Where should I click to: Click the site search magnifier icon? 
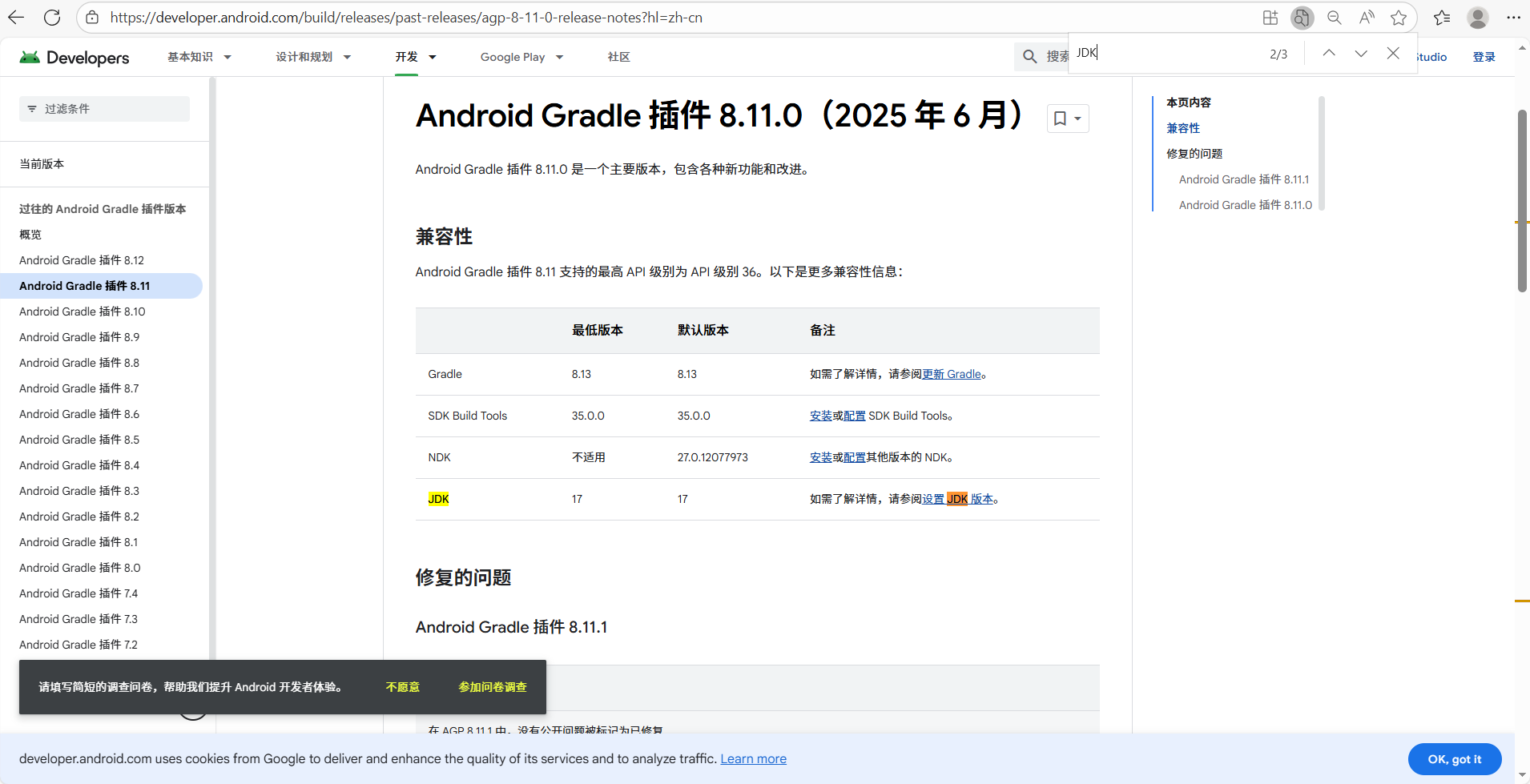tap(1030, 56)
